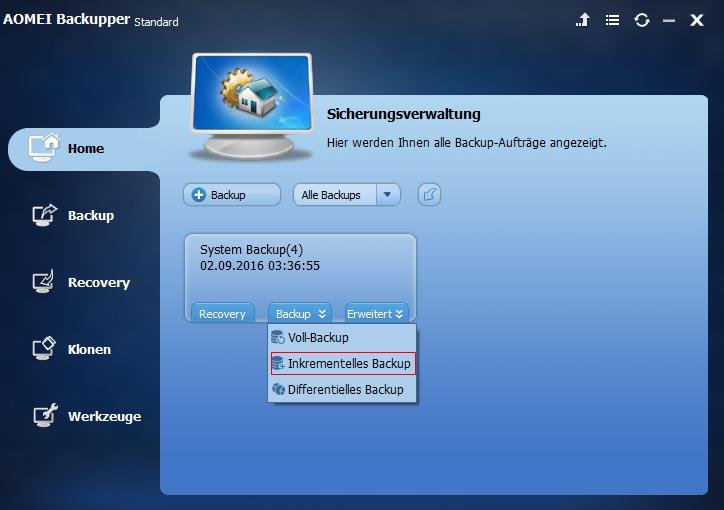Expand the Erweitert dropdown
The image size is (724, 510).
click(x=376, y=313)
